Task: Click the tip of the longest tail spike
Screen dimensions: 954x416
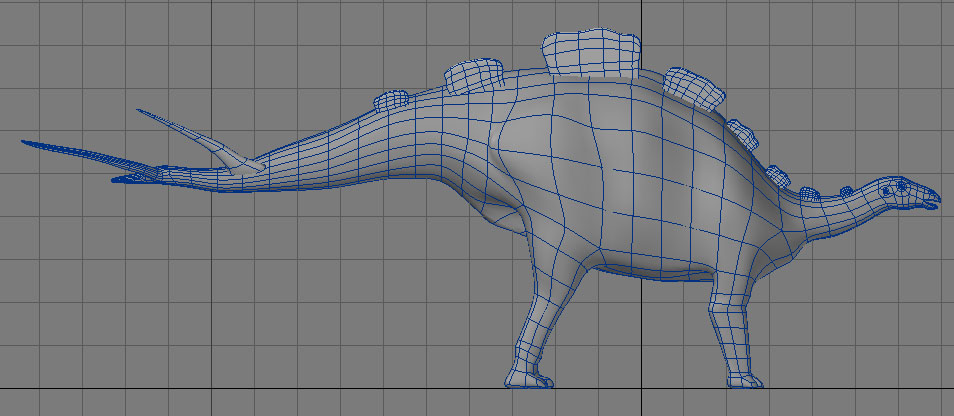Action: 25,142
